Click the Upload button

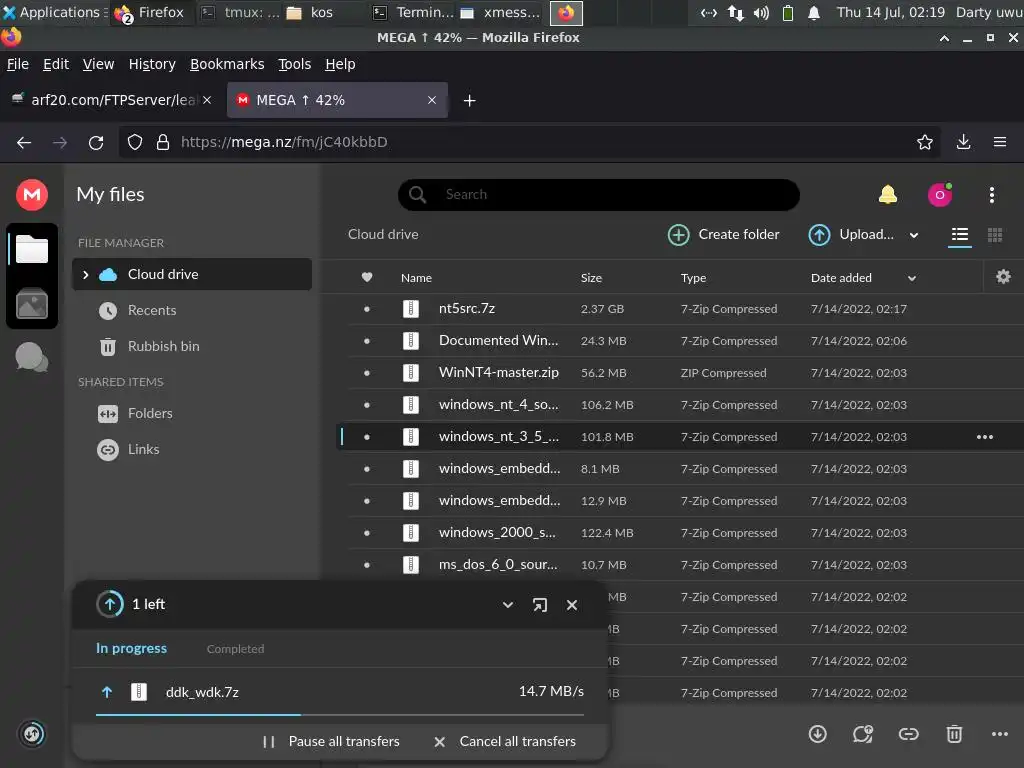pyautogui.click(x=851, y=234)
